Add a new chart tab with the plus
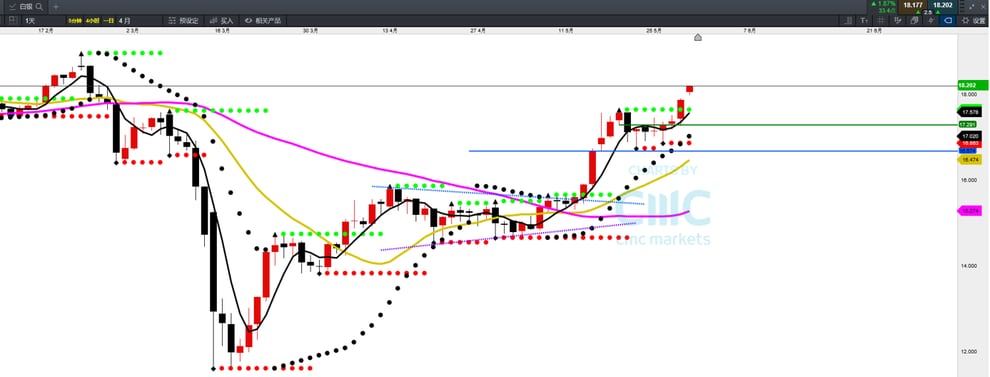 pyautogui.click(x=56, y=7)
